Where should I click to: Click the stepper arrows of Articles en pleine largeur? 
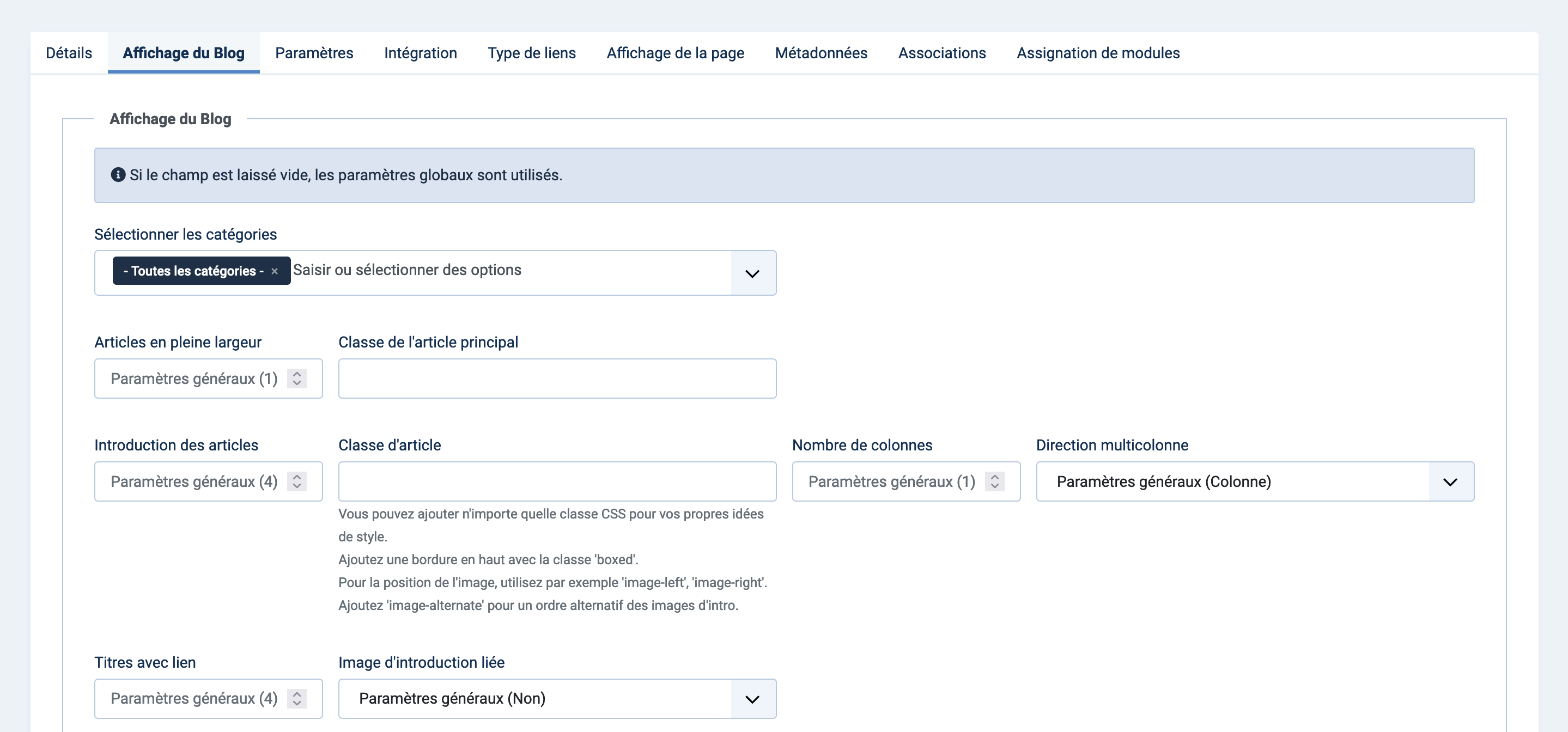(297, 379)
